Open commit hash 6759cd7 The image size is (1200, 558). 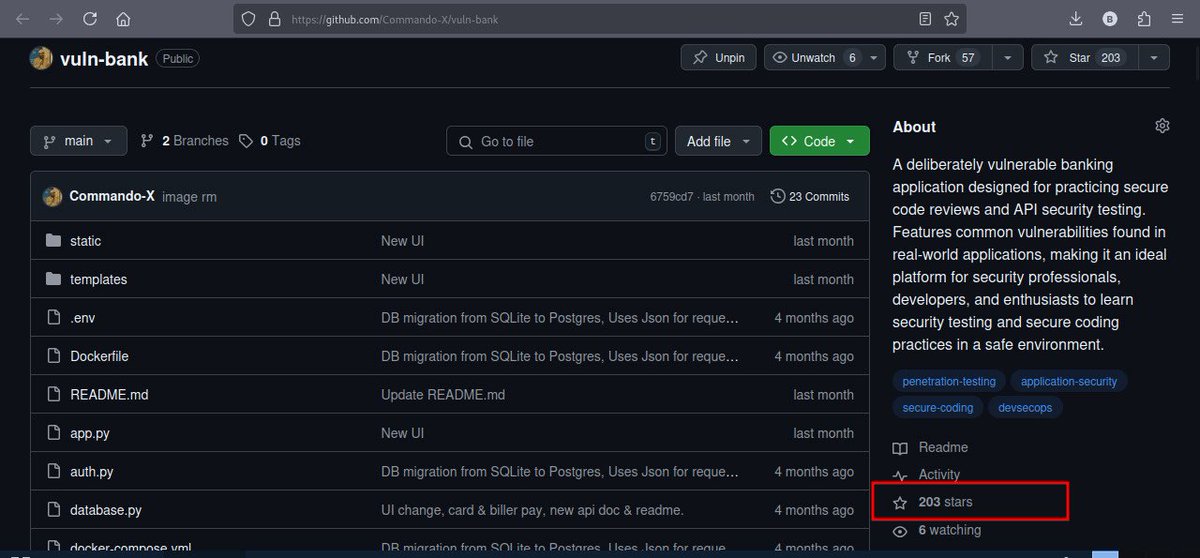click(x=672, y=197)
